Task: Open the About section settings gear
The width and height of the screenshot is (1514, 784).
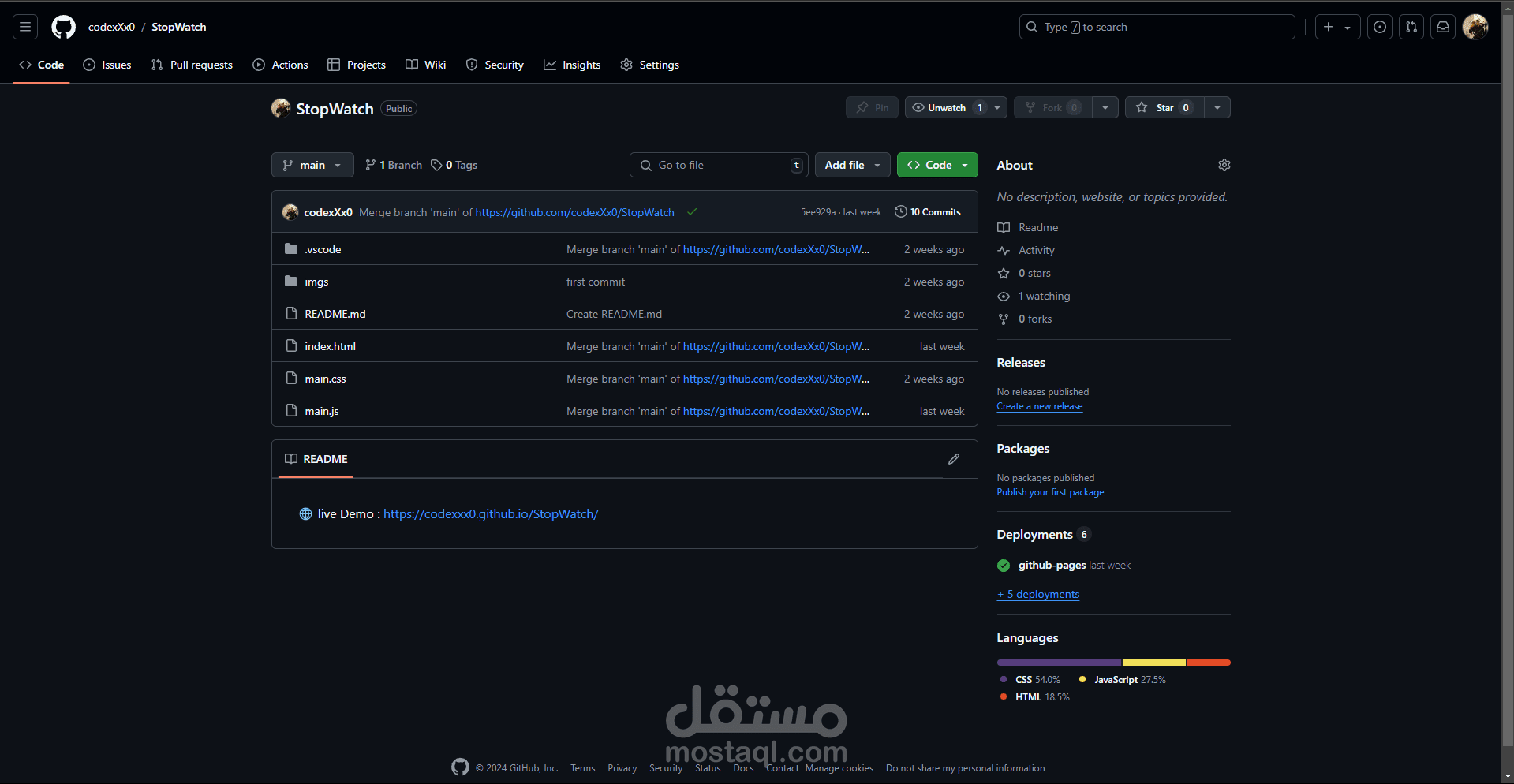Action: (x=1224, y=165)
